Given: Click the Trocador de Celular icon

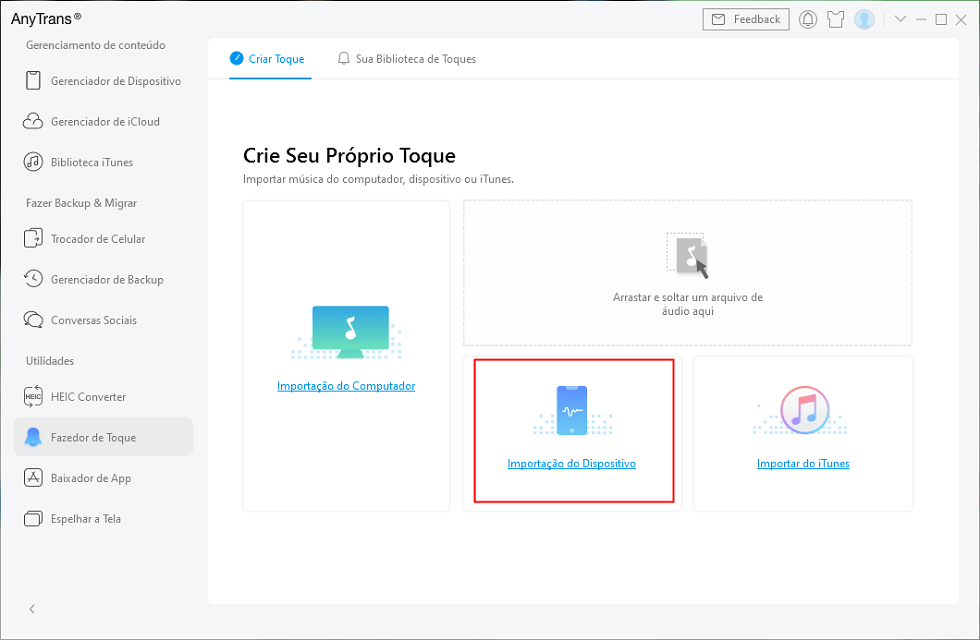Looking at the screenshot, I should coord(33,239).
